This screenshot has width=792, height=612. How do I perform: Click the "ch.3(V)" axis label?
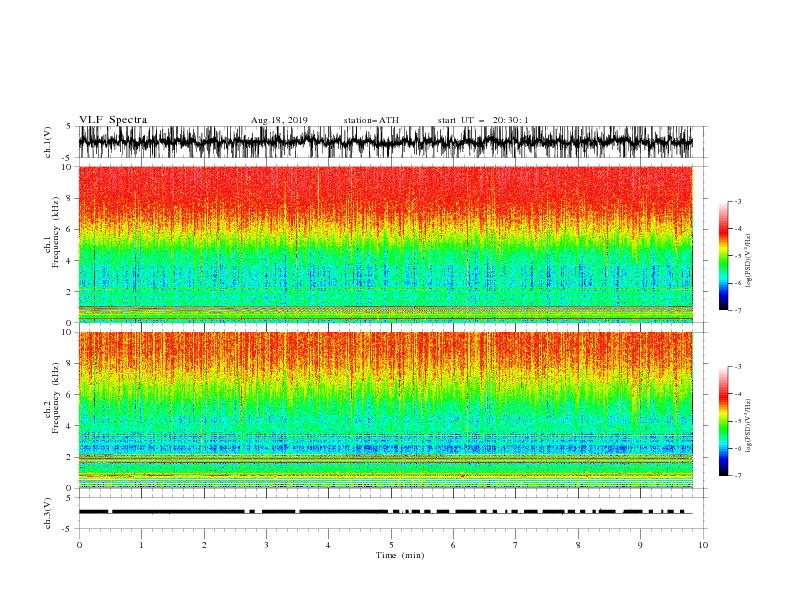48,513
